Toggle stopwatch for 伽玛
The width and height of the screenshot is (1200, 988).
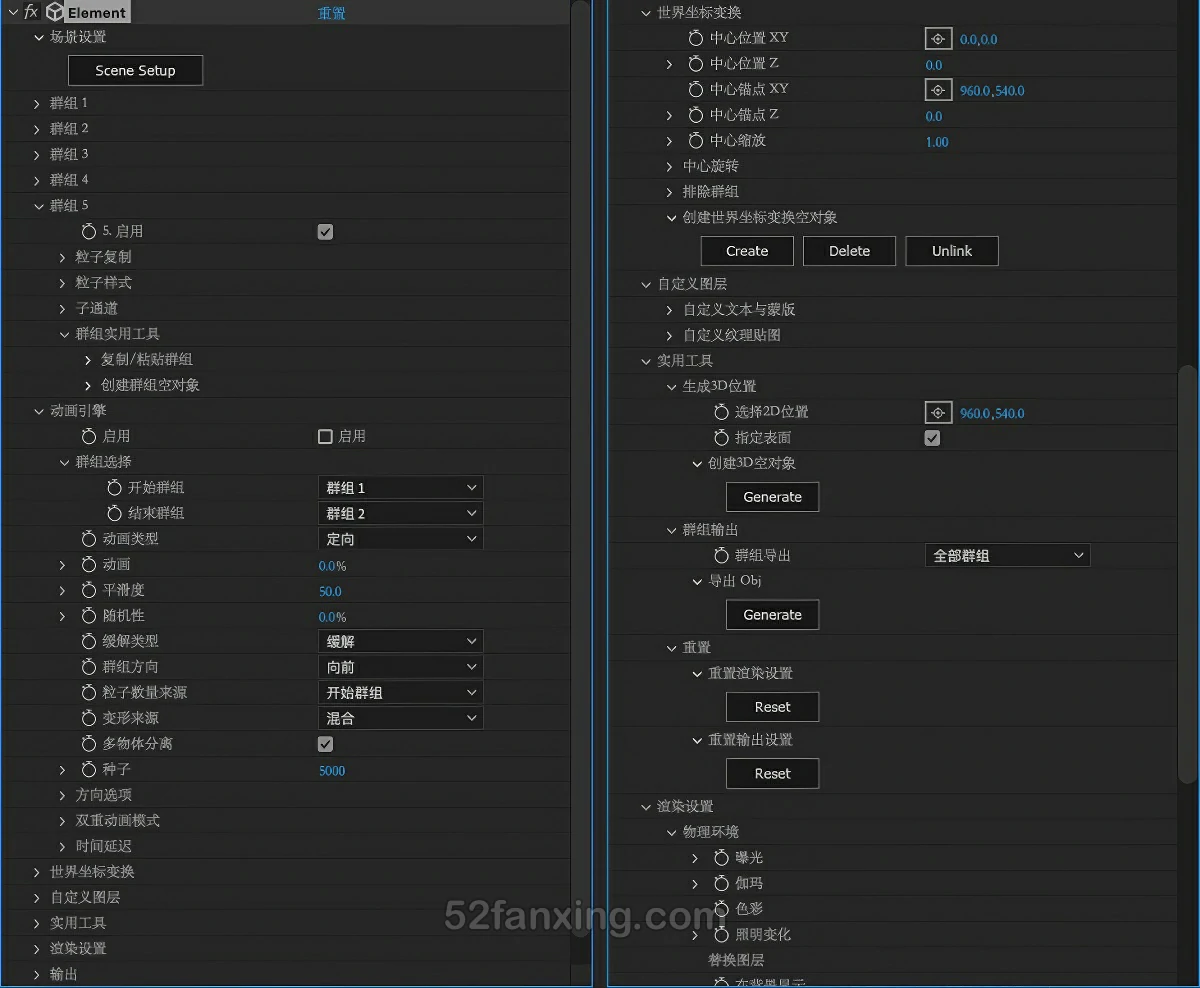pos(722,884)
